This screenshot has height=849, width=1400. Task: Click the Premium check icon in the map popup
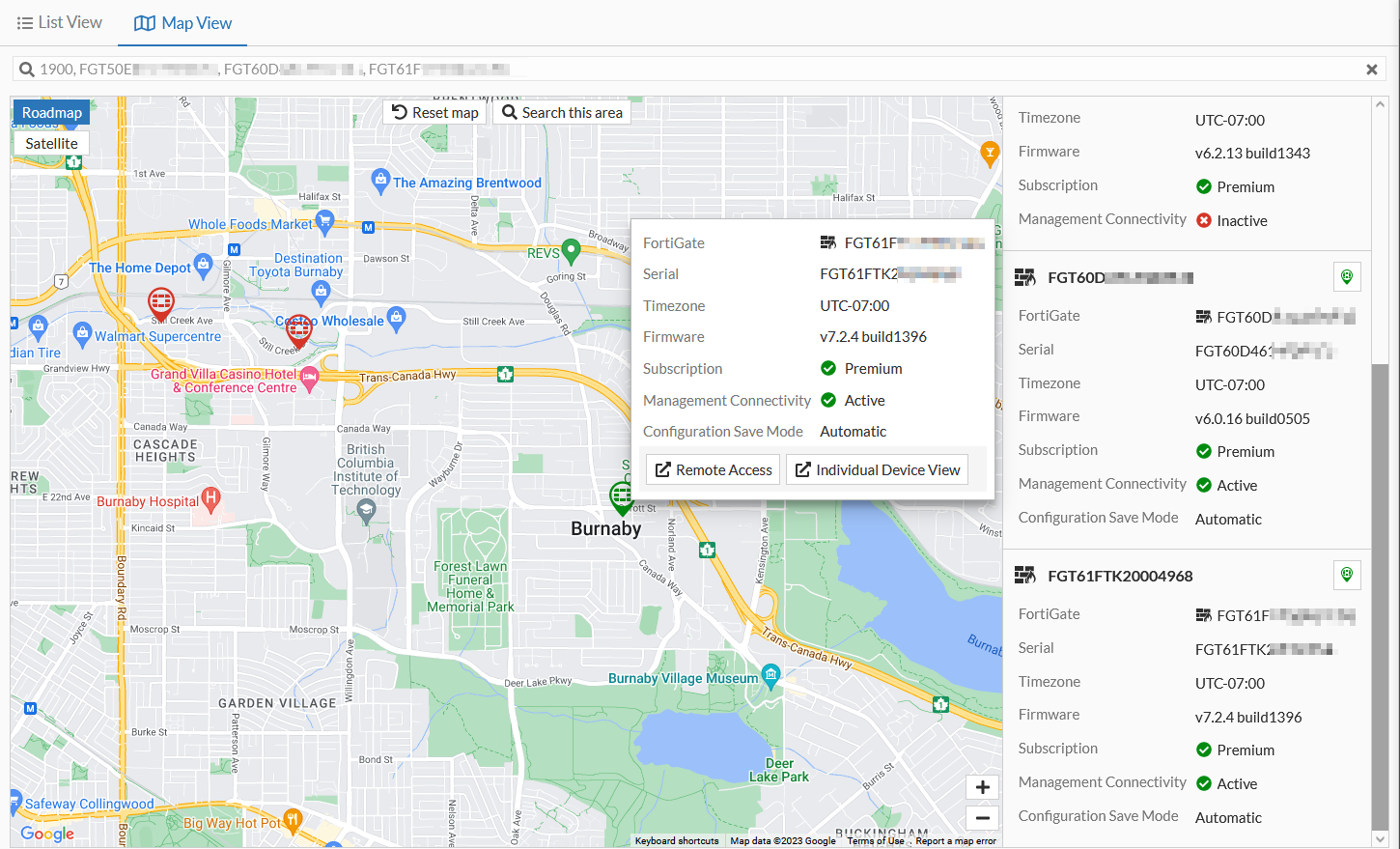[828, 368]
